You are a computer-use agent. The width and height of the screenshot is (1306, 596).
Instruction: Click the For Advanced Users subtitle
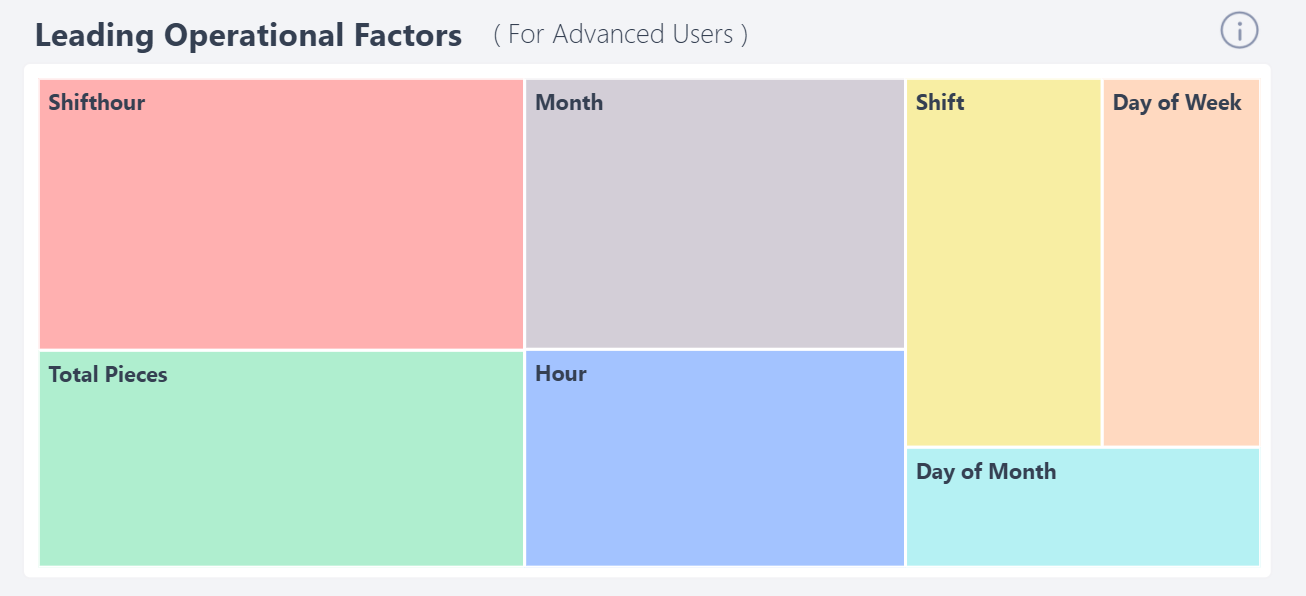620,34
